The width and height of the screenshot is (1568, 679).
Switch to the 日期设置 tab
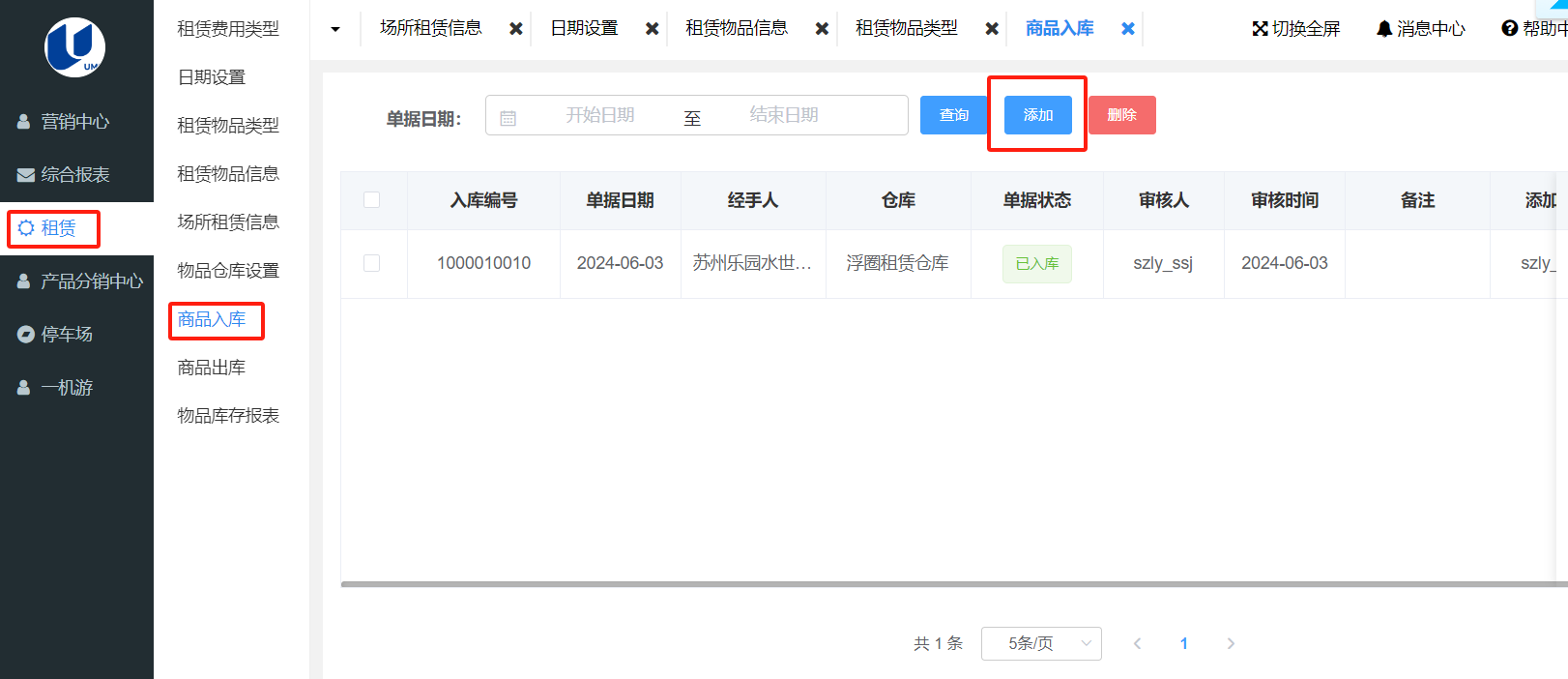pyautogui.click(x=584, y=29)
